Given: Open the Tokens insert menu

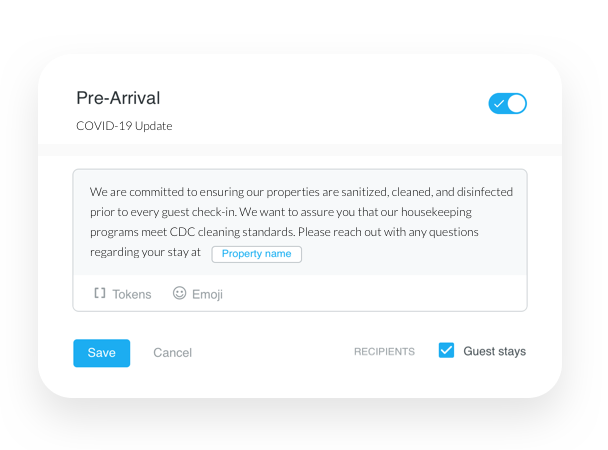Looking at the screenshot, I should [123, 294].
